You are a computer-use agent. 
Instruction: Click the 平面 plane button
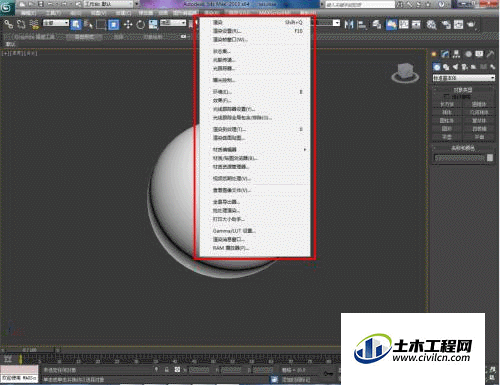[479, 137]
